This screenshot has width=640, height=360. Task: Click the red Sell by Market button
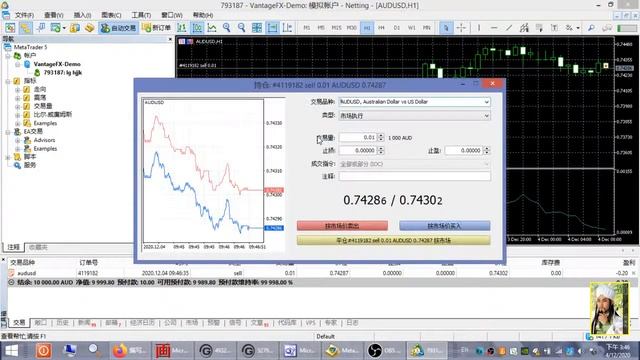[x=342, y=226]
